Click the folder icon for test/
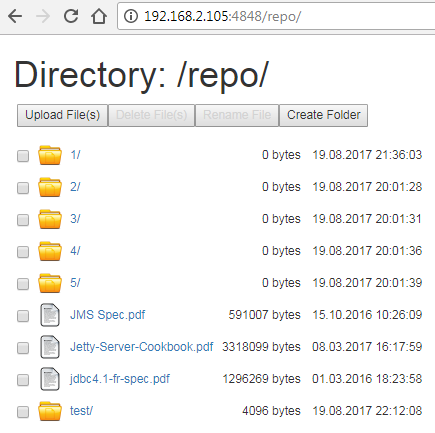The width and height of the screenshot is (435, 433). 50,411
